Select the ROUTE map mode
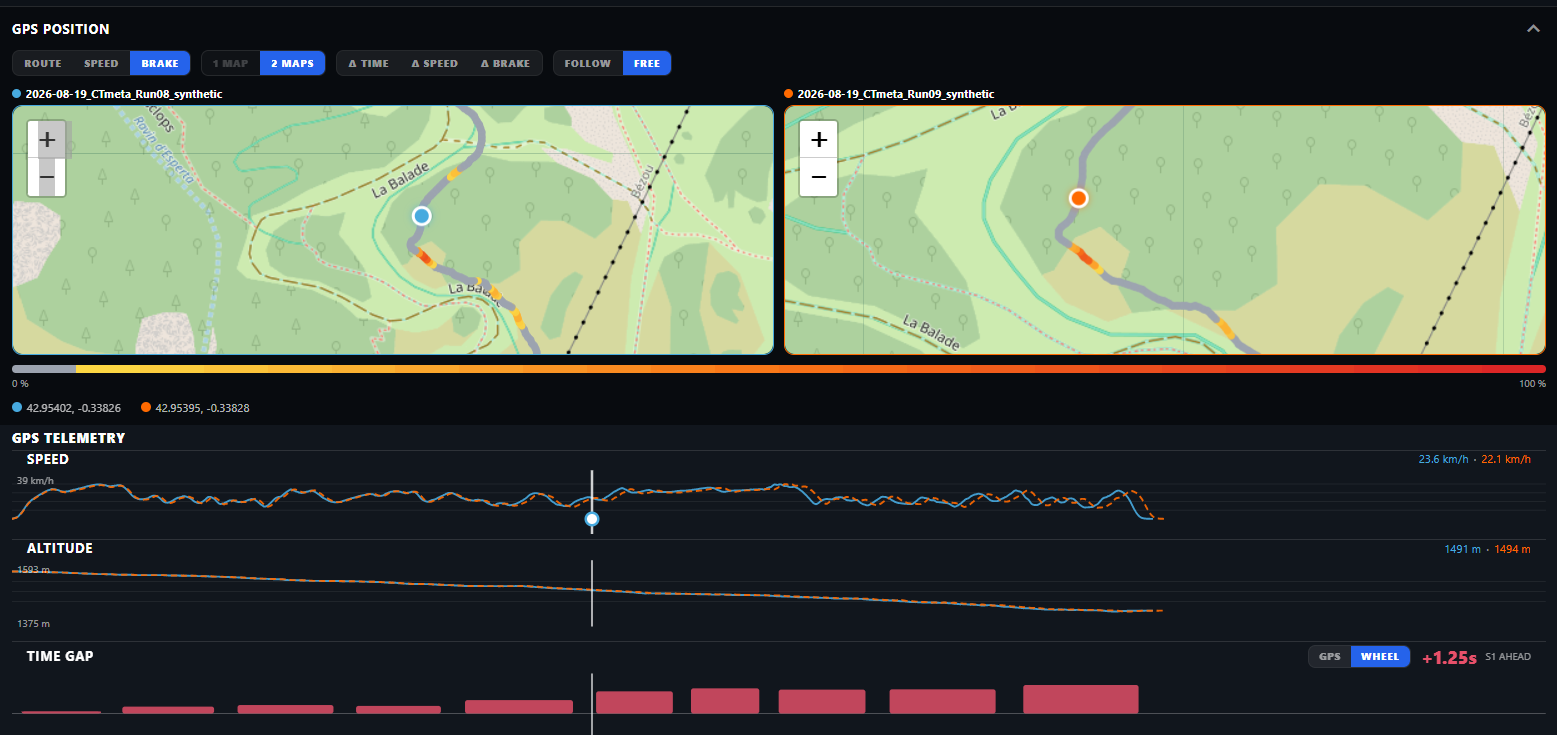1557x735 pixels. 43,63
